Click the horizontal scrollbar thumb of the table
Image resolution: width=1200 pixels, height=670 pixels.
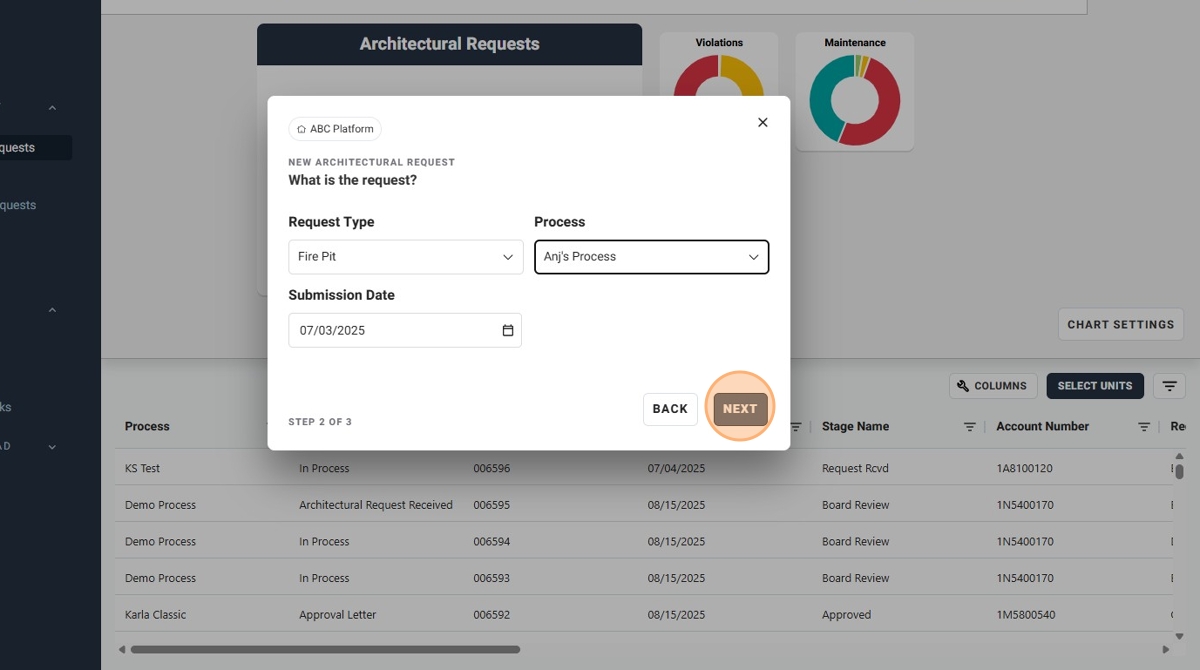(325, 649)
